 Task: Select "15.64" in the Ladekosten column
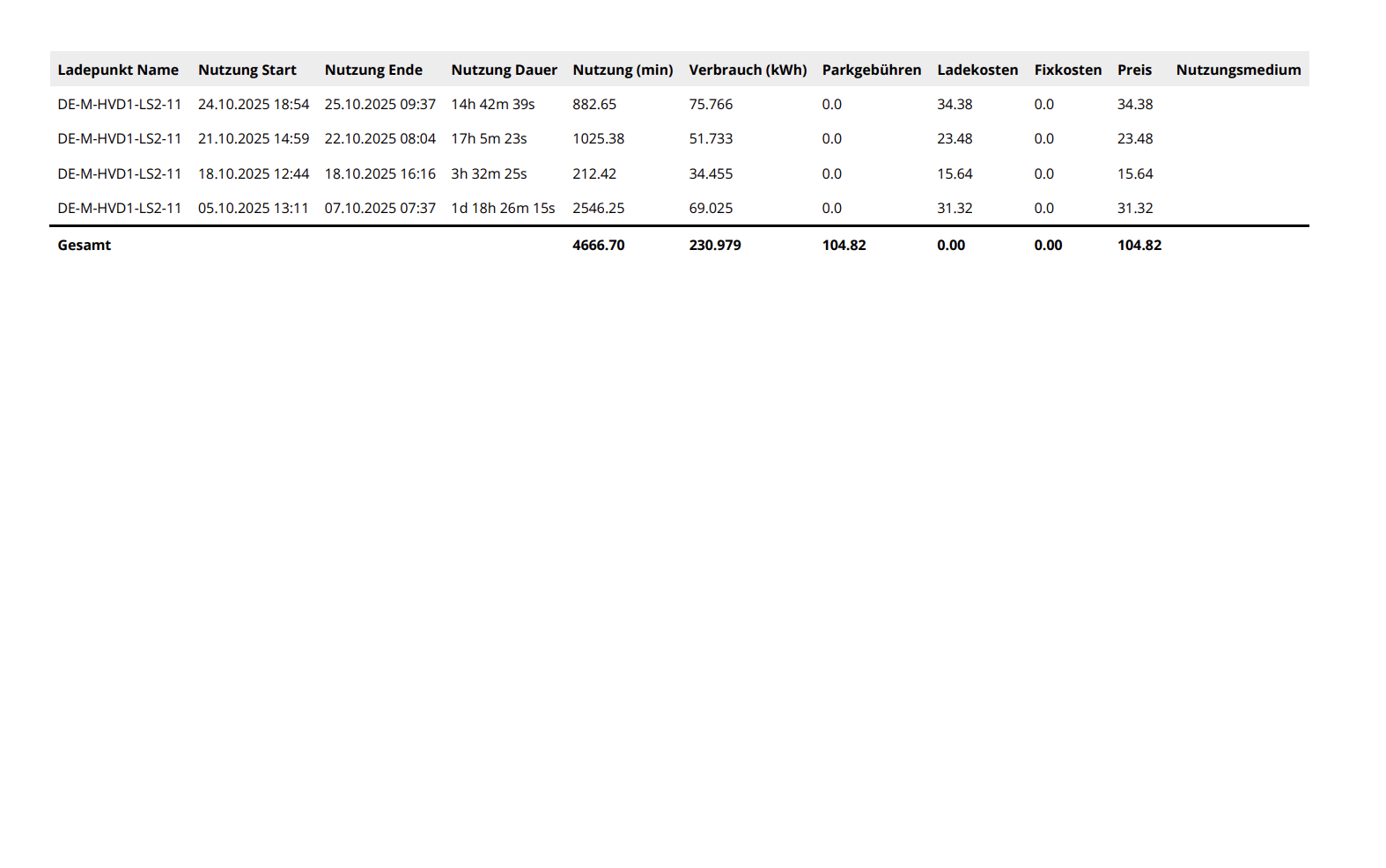955,173
